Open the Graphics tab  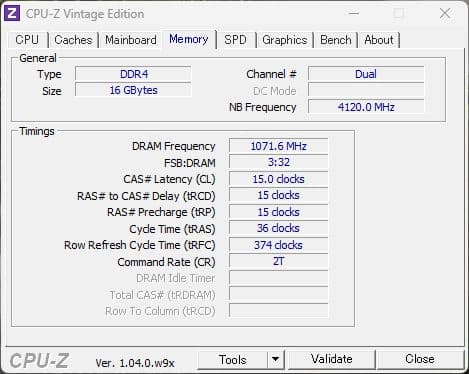click(284, 40)
